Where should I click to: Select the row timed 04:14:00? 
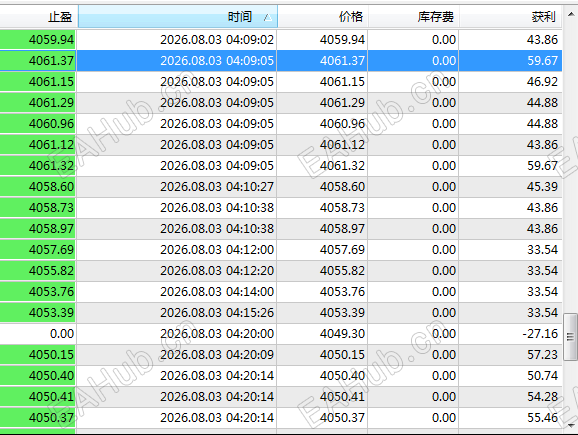(281, 292)
